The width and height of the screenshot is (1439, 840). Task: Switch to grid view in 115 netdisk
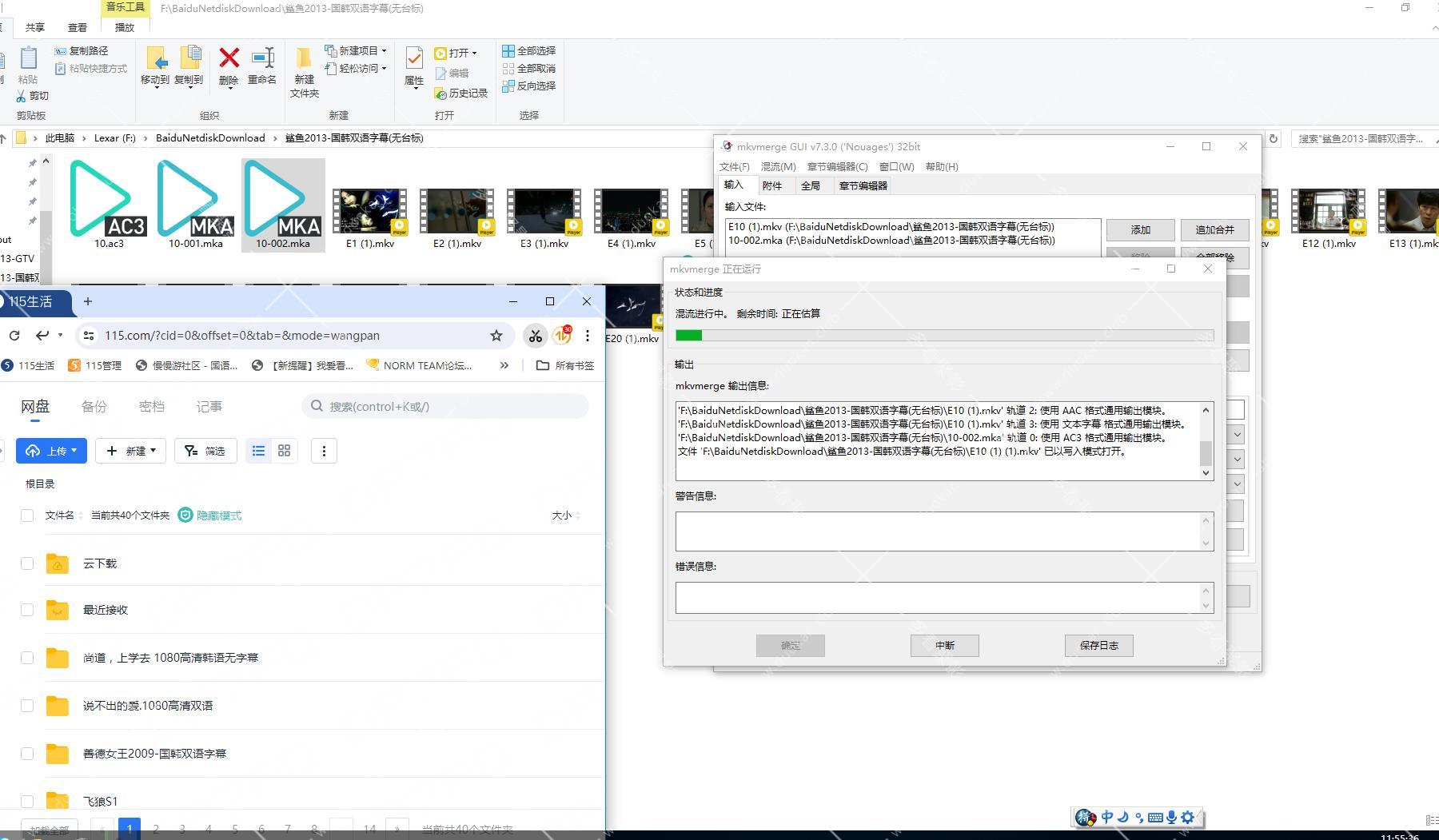[x=284, y=451]
